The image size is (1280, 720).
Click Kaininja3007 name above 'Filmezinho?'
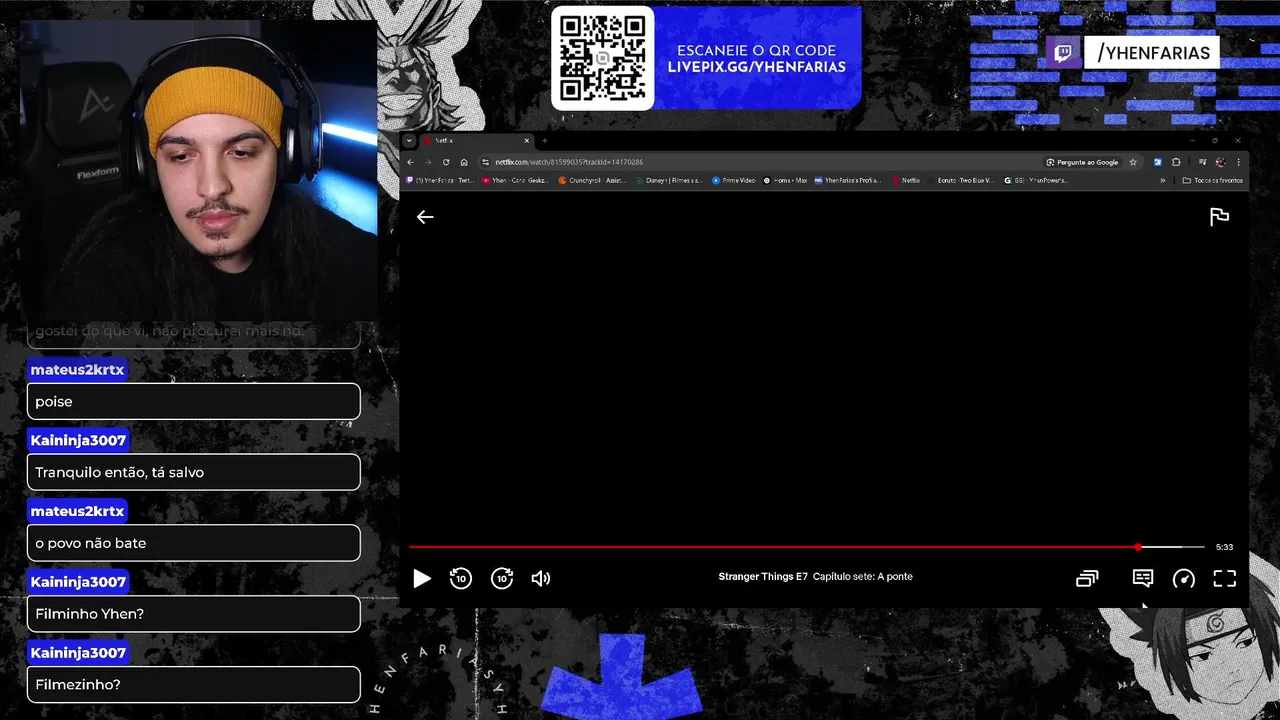point(78,653)
